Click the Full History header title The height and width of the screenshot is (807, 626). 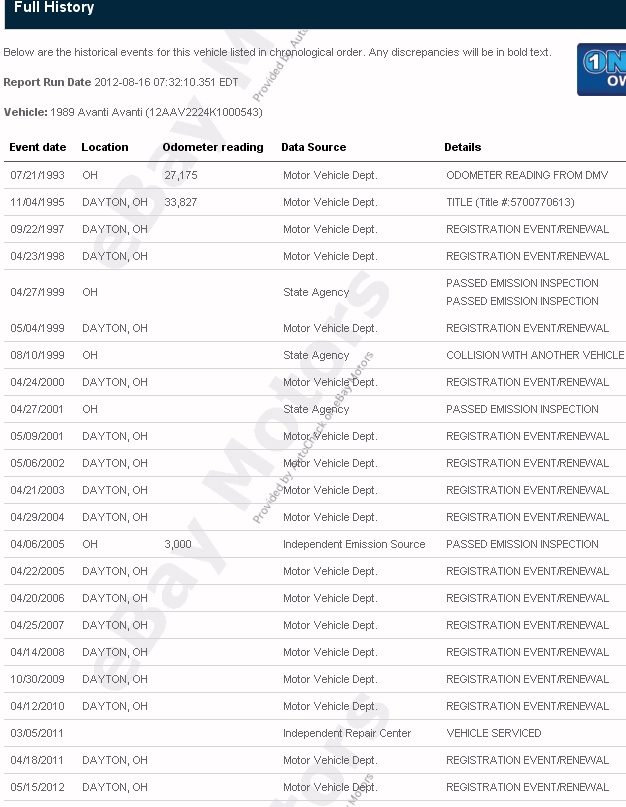click(54, 8)
